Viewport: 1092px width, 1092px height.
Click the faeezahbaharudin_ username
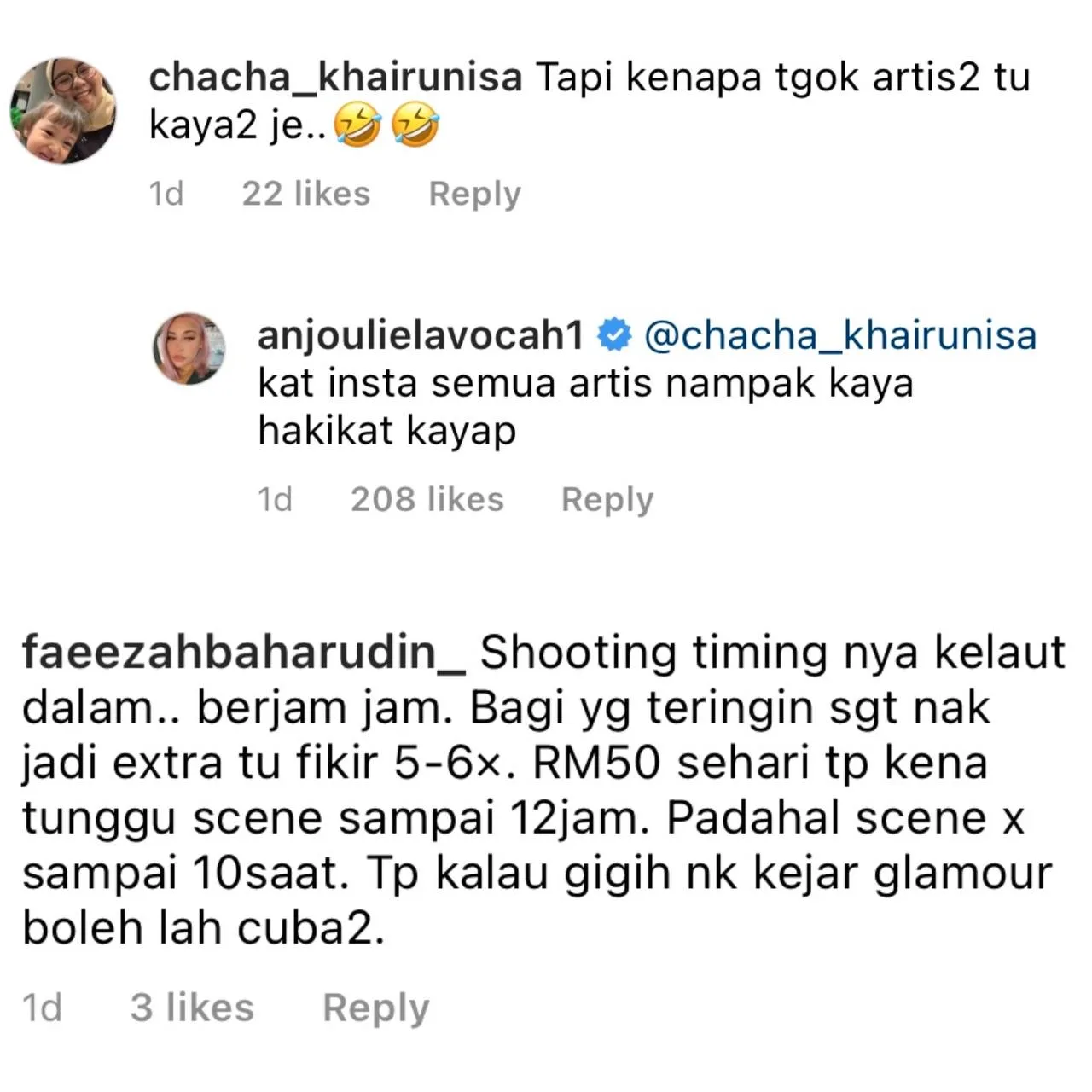244,653
